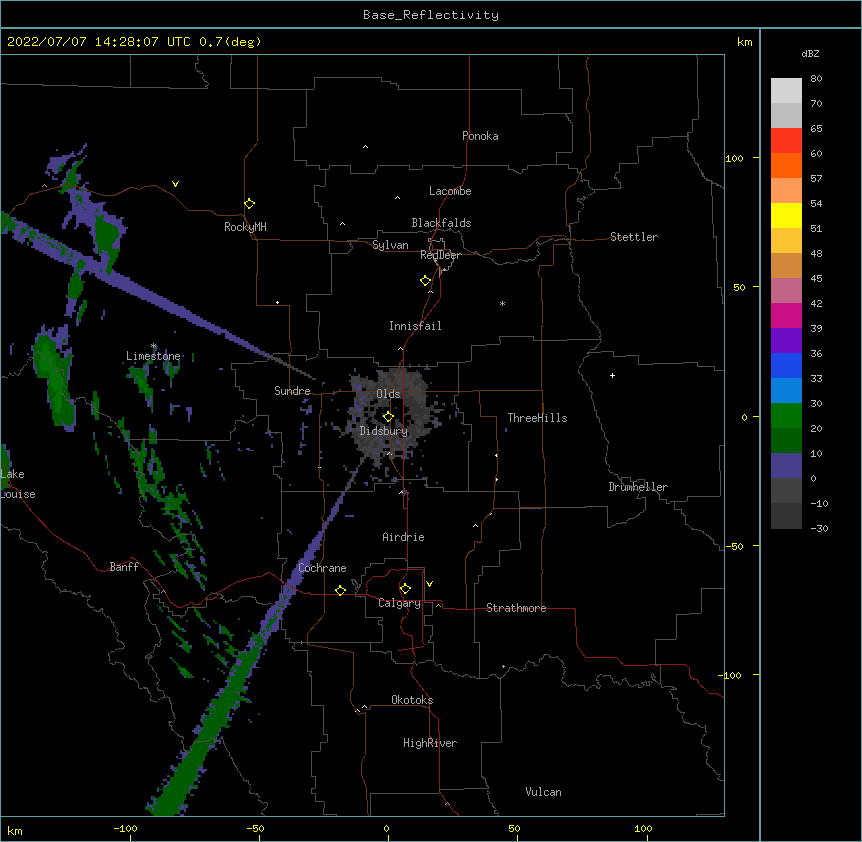Click the Limestone label
Viewport: 862px width, 842px height.
tap(153, 356)
